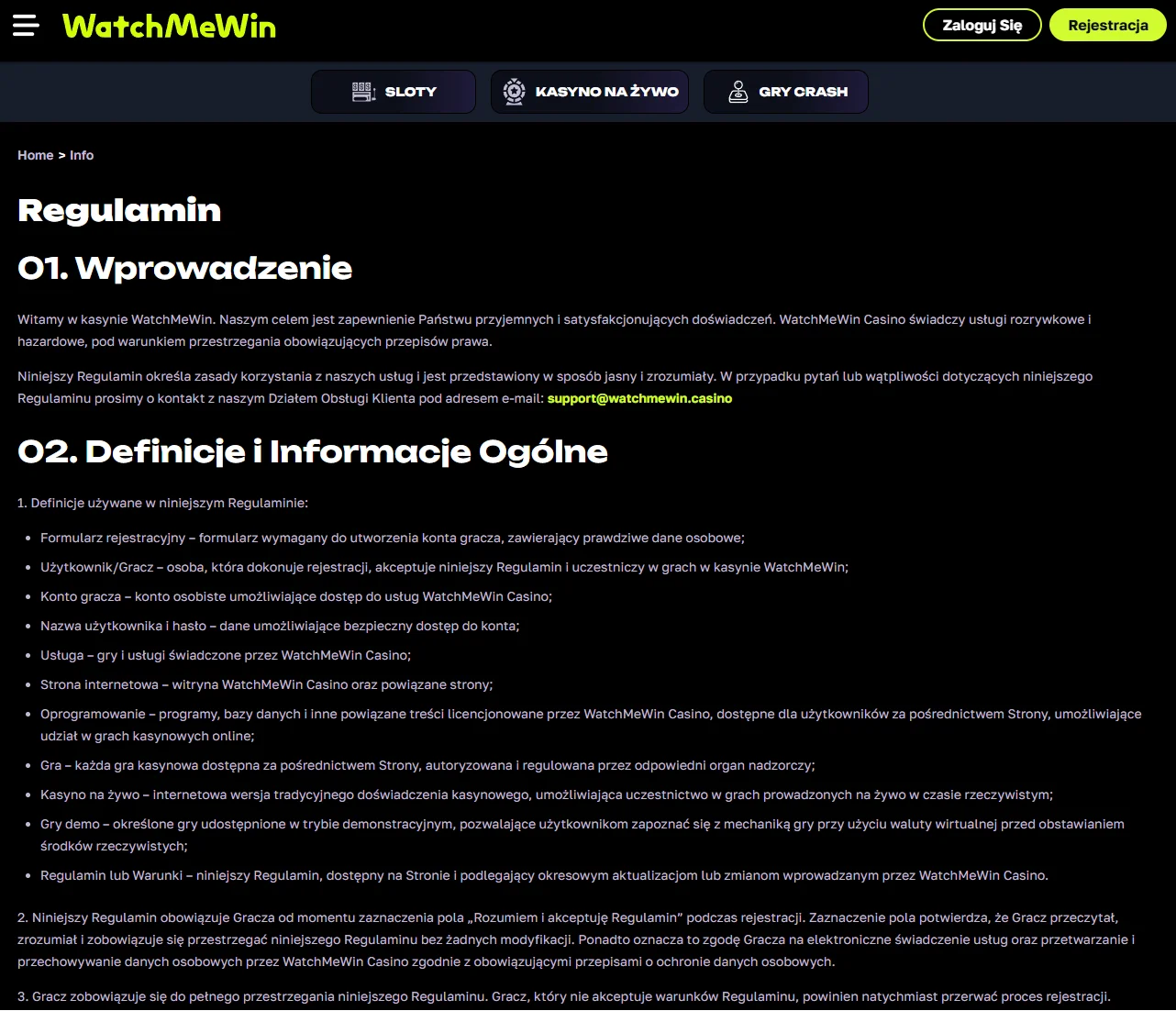Click the 02. Definicje i Informacje Ogólne heading
Image resolution: width=1176 pixels, height=1011 pixels.
coord(313,451)
